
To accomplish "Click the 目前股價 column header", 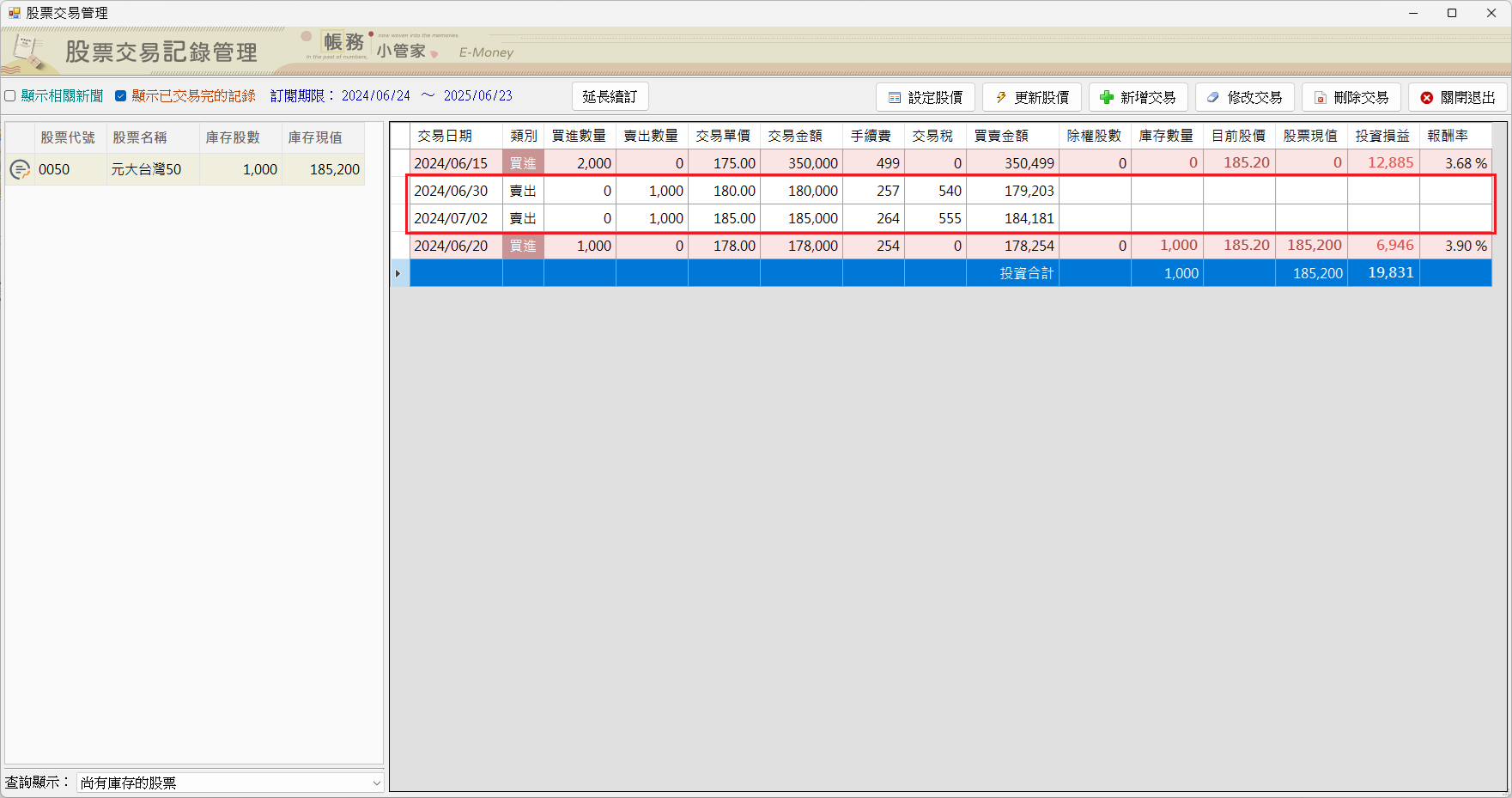I will point(1239,136).
